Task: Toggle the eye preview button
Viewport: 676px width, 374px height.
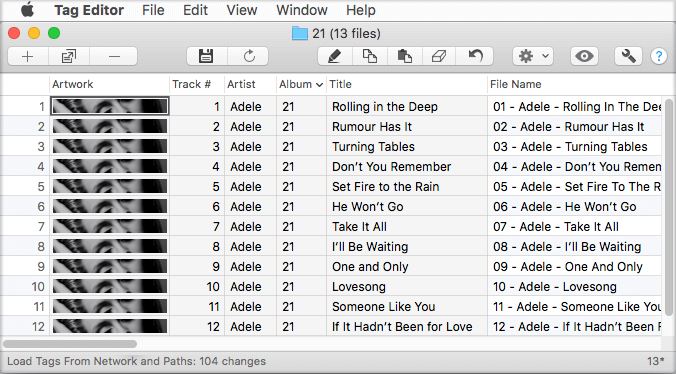Action: tap(584, 56)
